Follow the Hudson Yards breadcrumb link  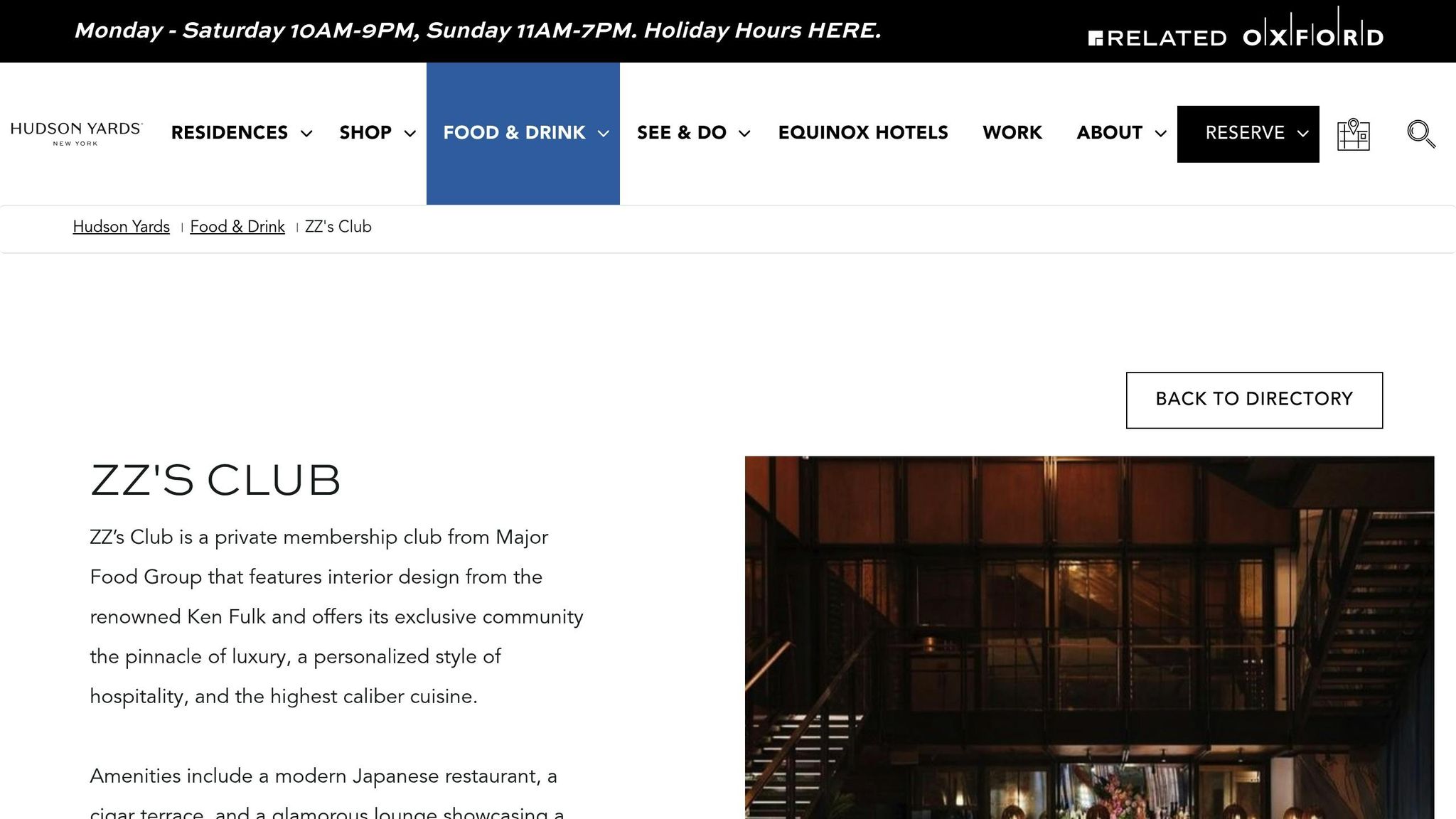tap(121, 227)
